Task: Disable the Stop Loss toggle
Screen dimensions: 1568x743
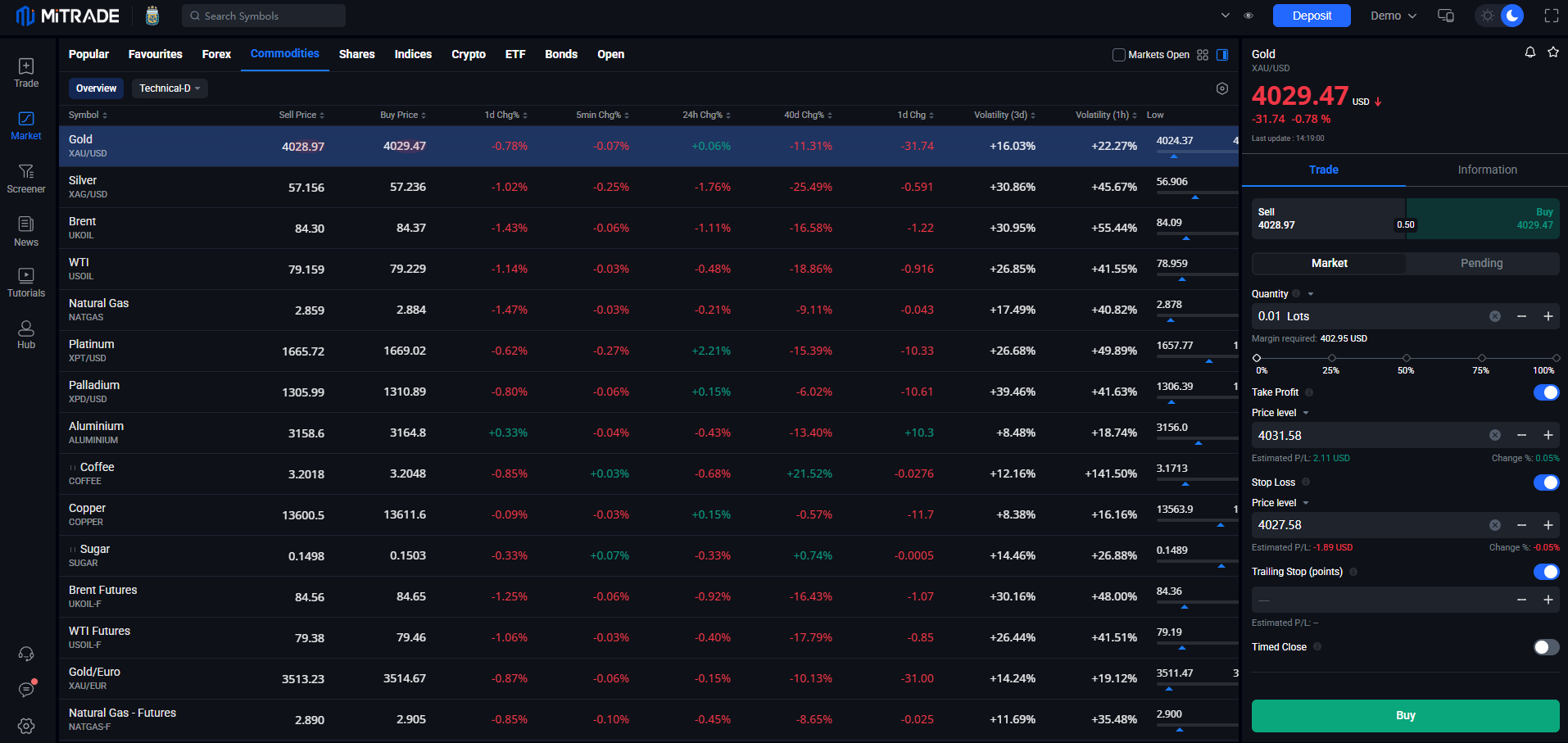Action: [1546, 482]
